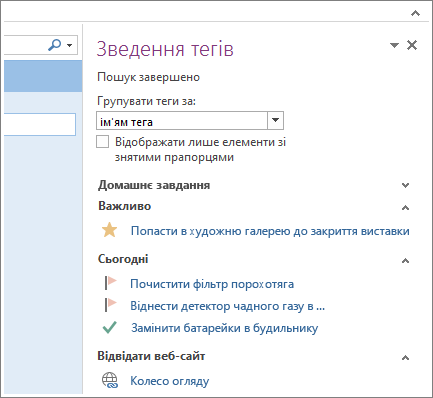Collapse the Сьогодні group chevron
The height and width of the screenshot is (398, 433).
[405, 261]
